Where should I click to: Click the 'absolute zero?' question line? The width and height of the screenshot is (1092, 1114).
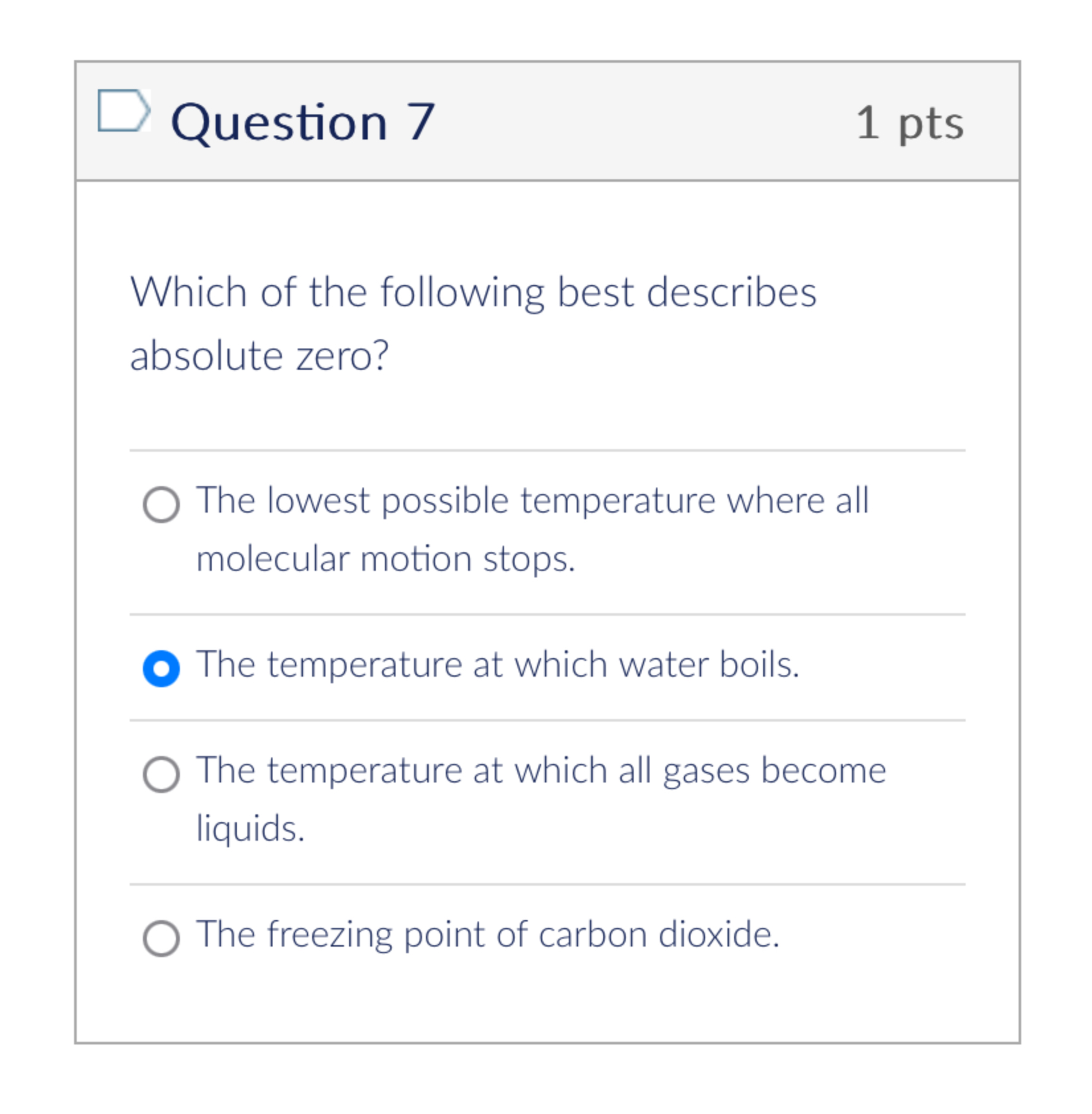[259, 355]
